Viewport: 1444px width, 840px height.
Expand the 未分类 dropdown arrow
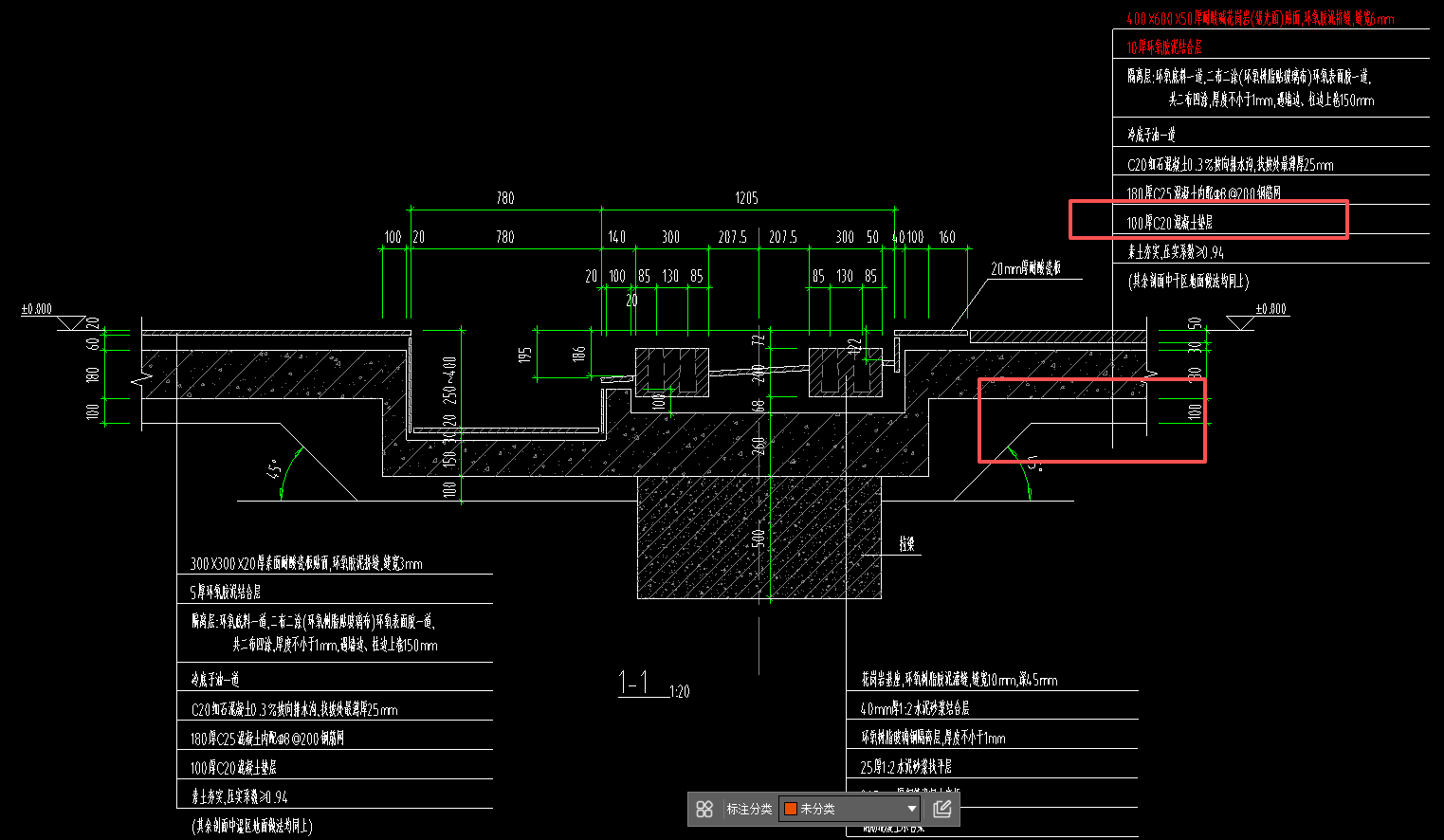click(911, 809)
